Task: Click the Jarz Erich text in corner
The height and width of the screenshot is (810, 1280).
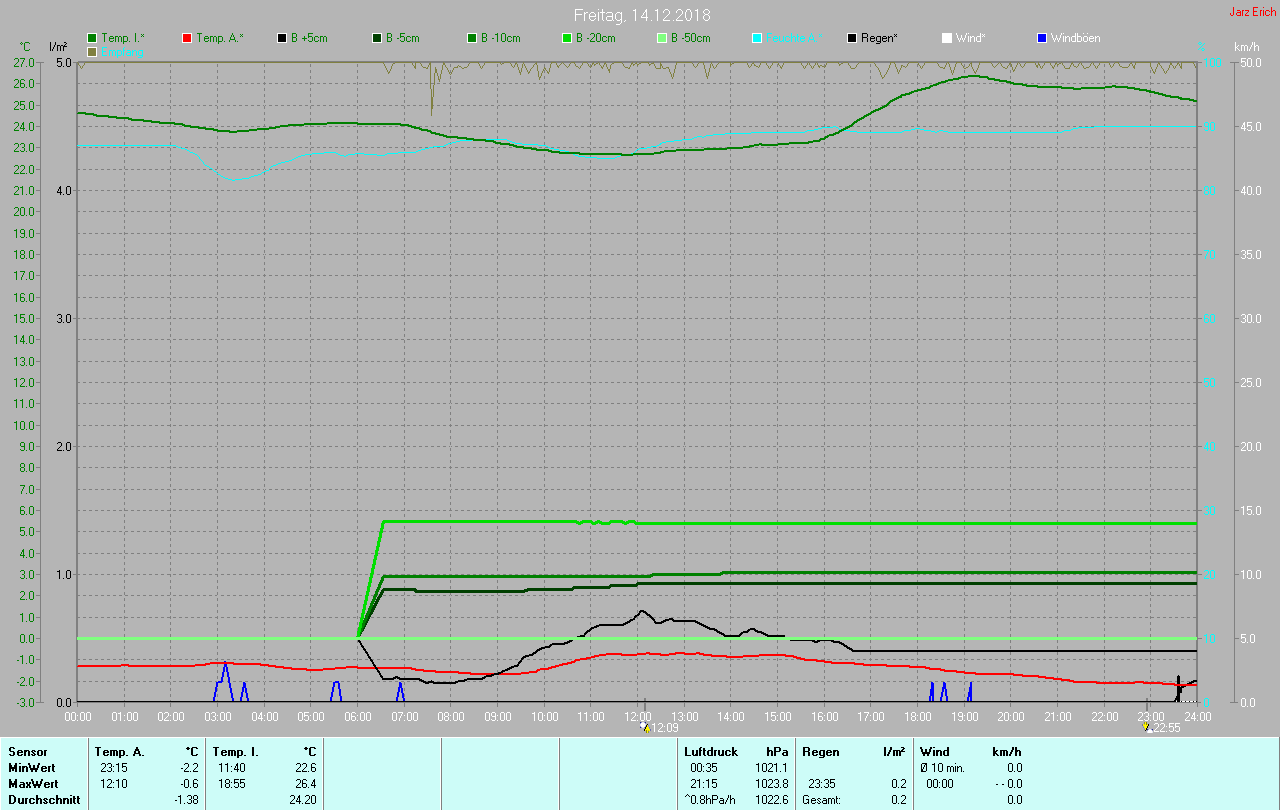Action: [x=1252, y=12]
